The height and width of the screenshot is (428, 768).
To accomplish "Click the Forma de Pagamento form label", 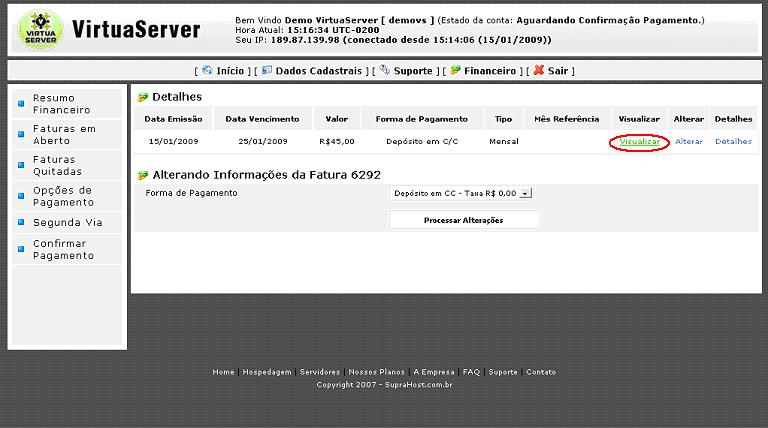I will coord(192,193).
